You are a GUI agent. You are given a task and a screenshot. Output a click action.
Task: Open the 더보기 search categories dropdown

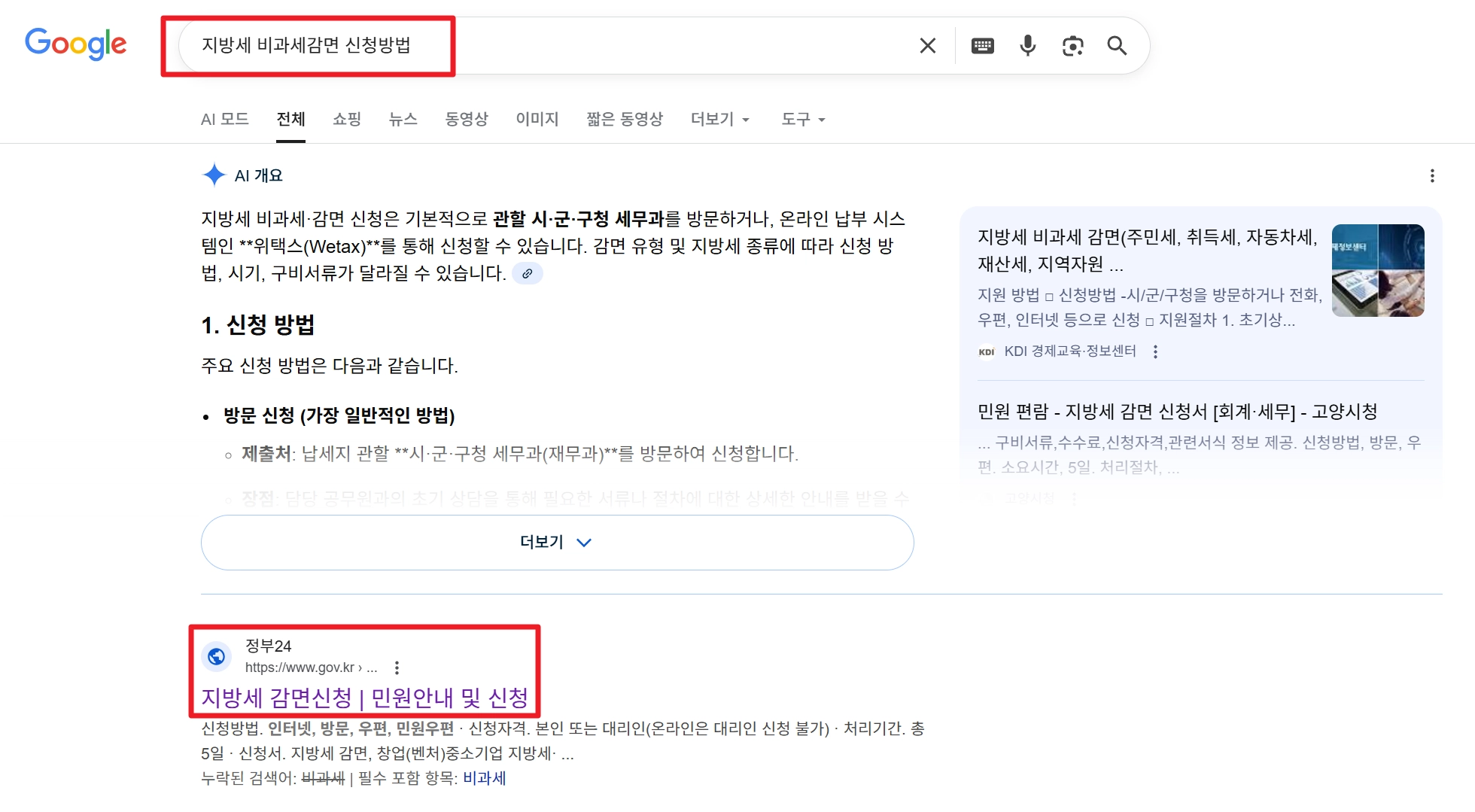(x=719, y=119)
